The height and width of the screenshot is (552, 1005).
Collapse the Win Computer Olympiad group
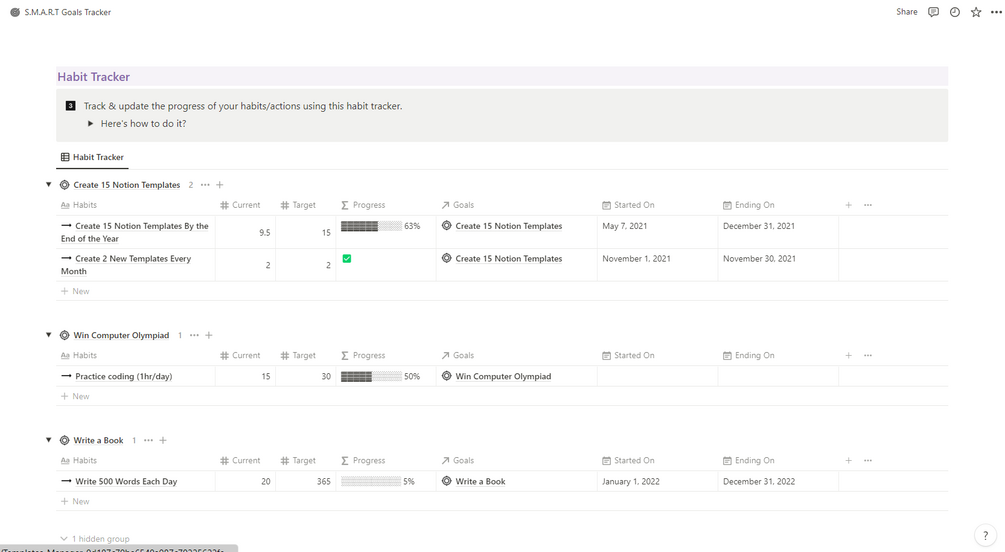[48, 335]
